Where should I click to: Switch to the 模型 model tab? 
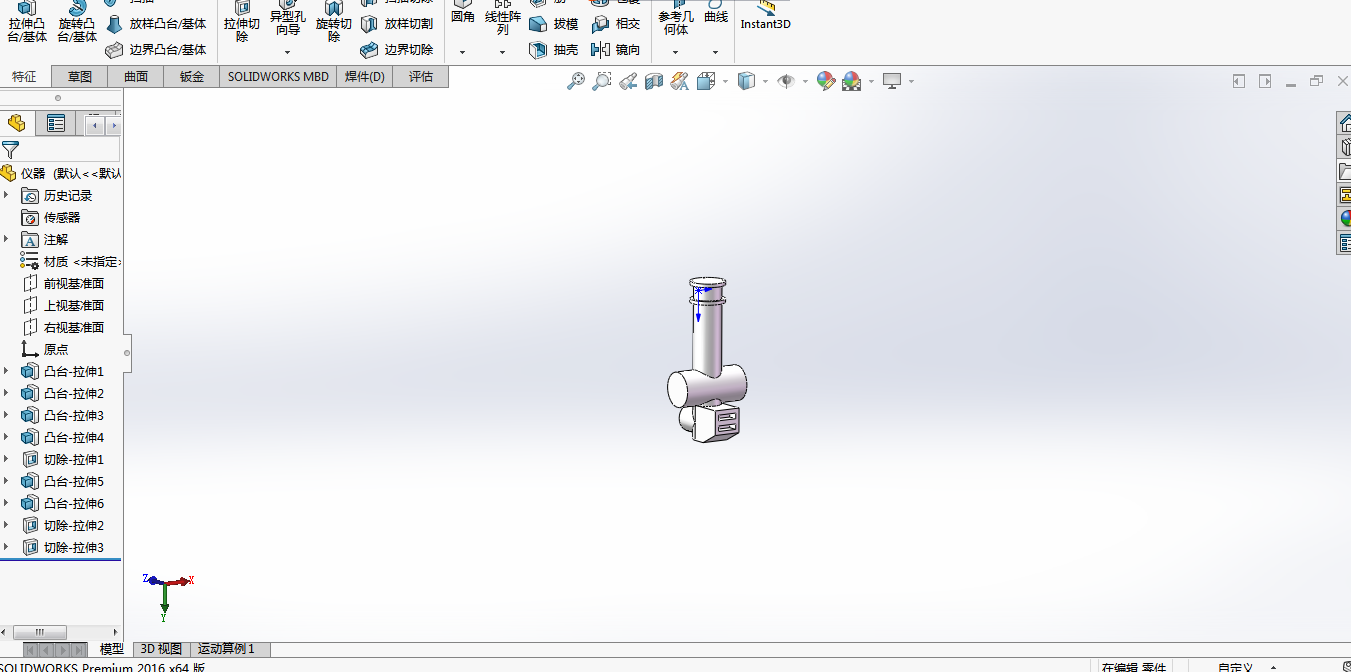111,649
